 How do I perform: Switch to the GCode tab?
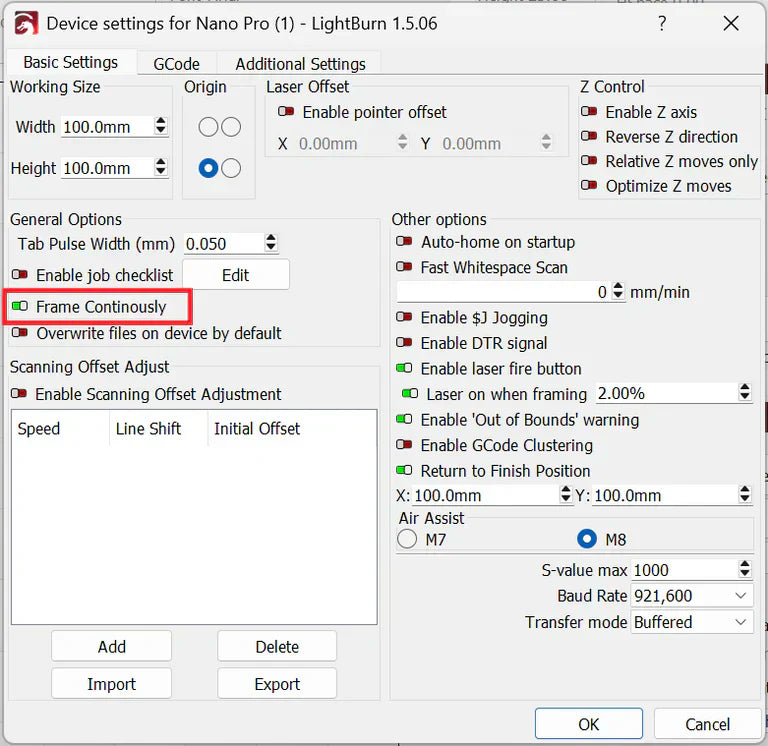click(x=176, y=64)
